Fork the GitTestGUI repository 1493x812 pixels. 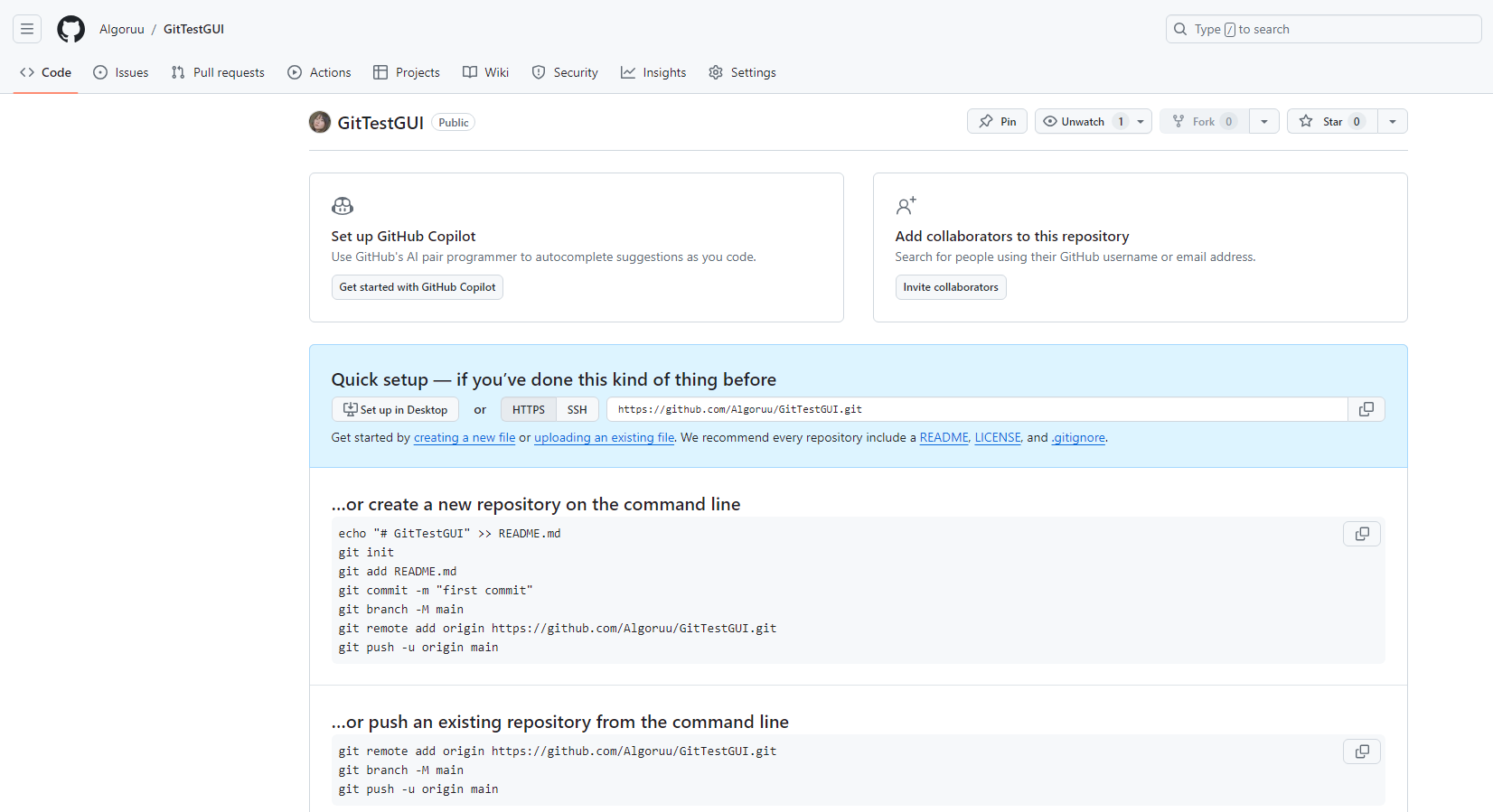(x=1204, y=121)
